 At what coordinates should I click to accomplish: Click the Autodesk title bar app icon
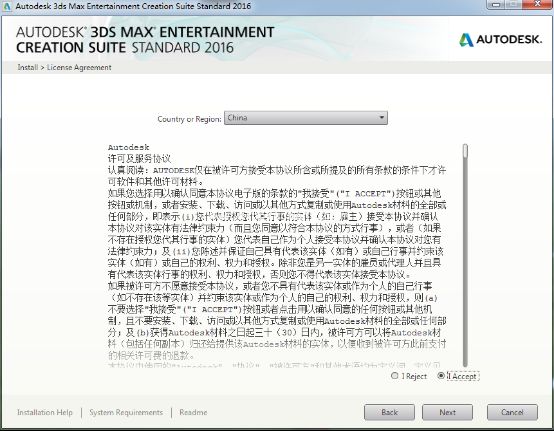click(6, 6)
